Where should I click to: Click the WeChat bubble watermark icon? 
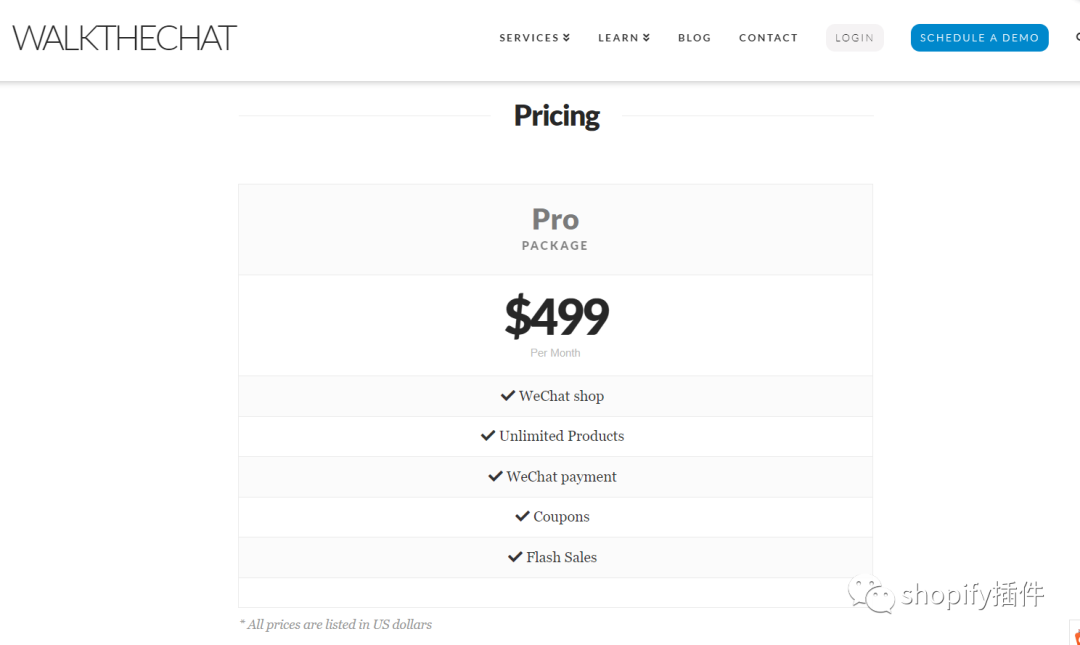tap(872, 594)
